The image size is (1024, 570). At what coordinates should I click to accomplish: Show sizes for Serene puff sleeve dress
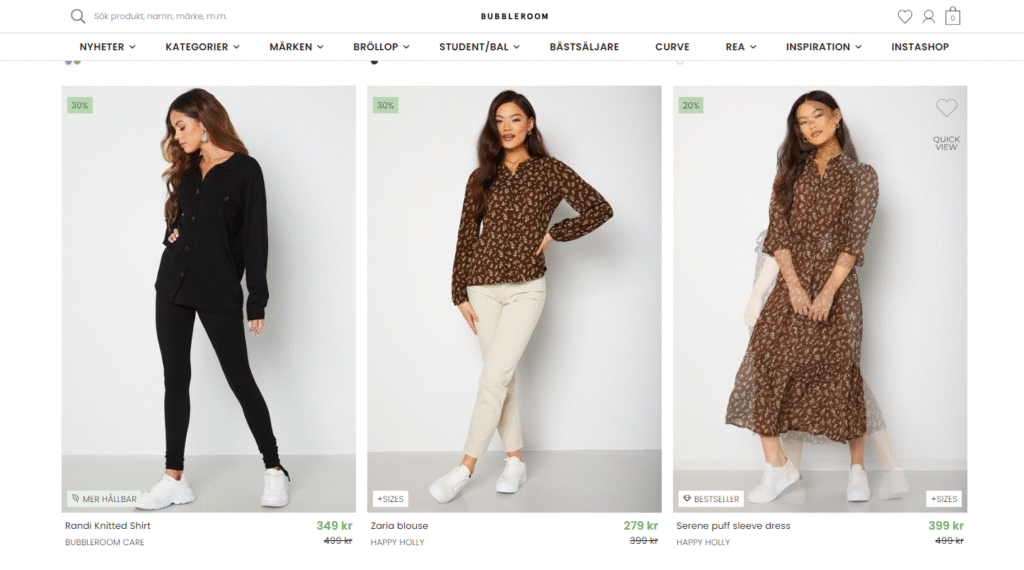(x=944, y=498)
